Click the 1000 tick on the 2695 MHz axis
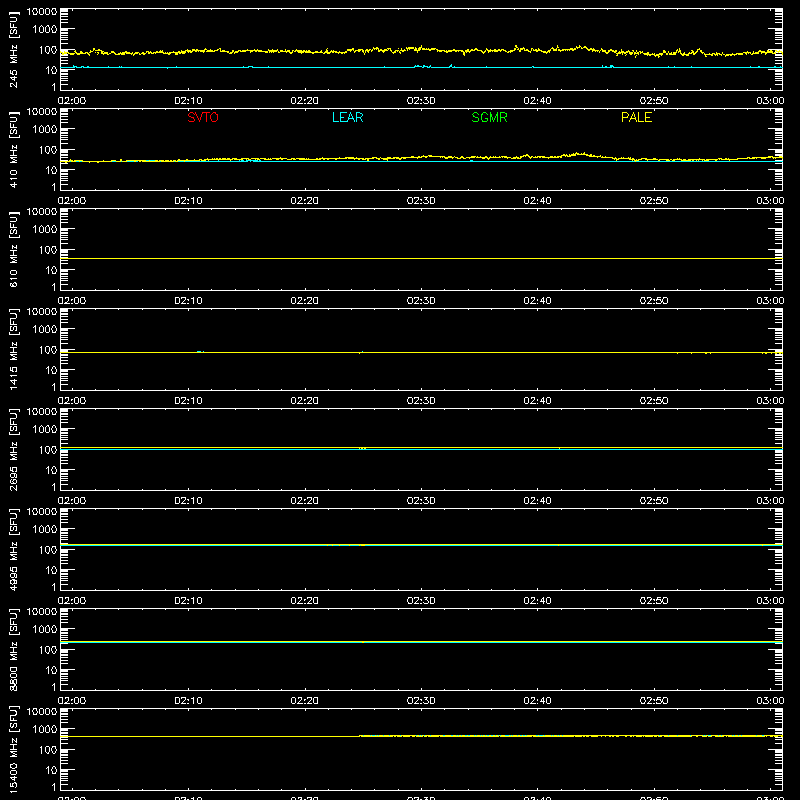 coord(45,430)
